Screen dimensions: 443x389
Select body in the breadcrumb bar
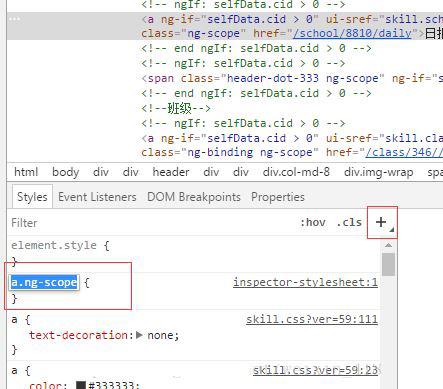[66, 172]
